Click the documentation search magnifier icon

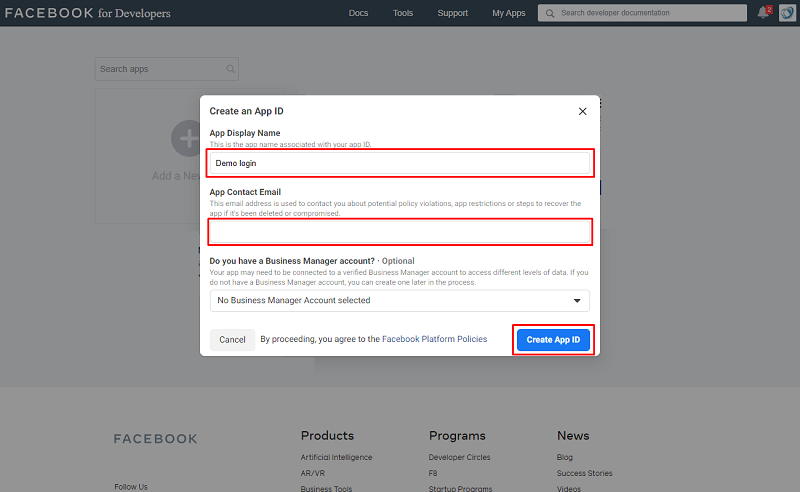click(549, 13)
